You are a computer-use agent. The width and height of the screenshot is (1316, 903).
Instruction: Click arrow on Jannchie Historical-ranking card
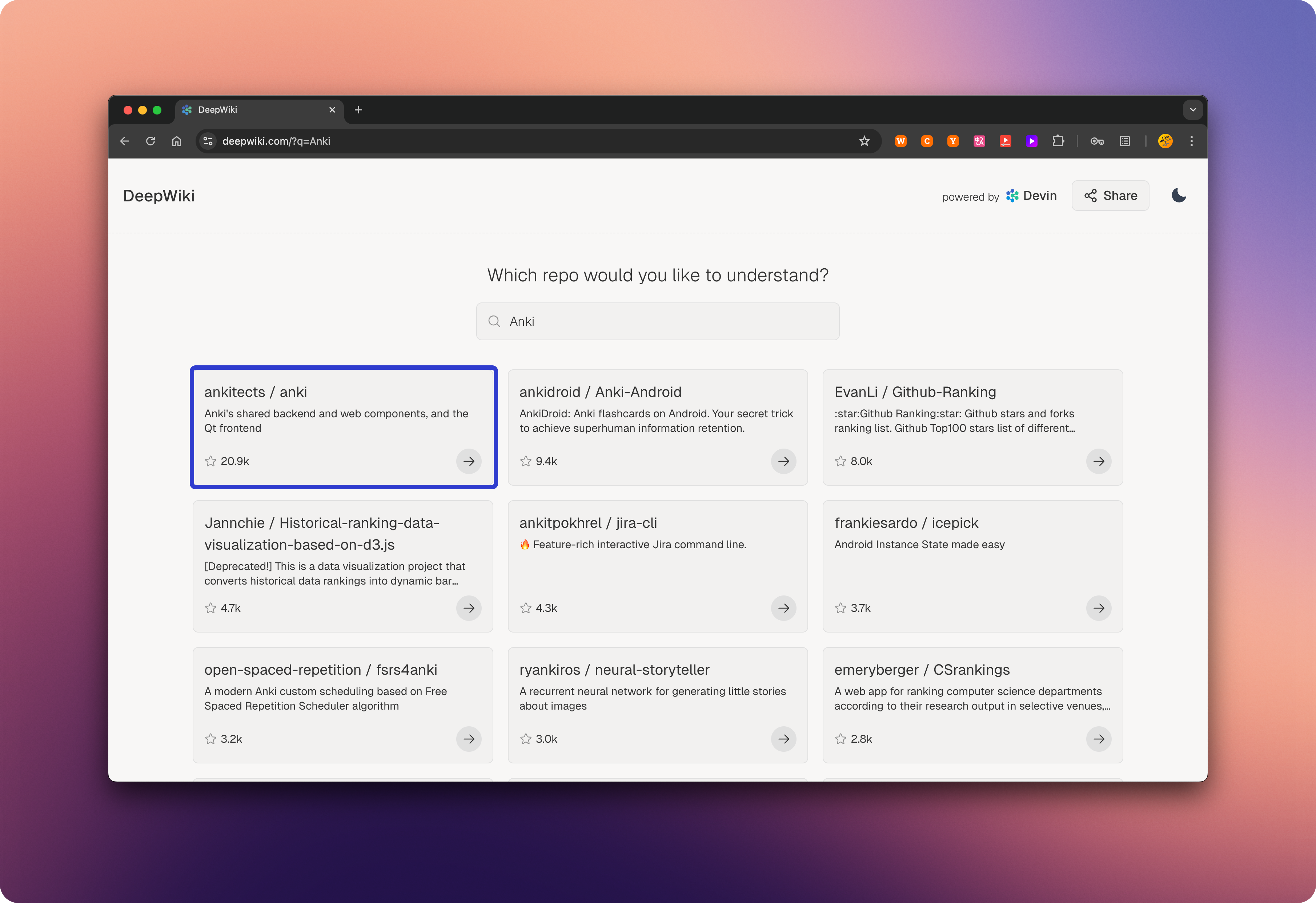[x=469, y=608]
